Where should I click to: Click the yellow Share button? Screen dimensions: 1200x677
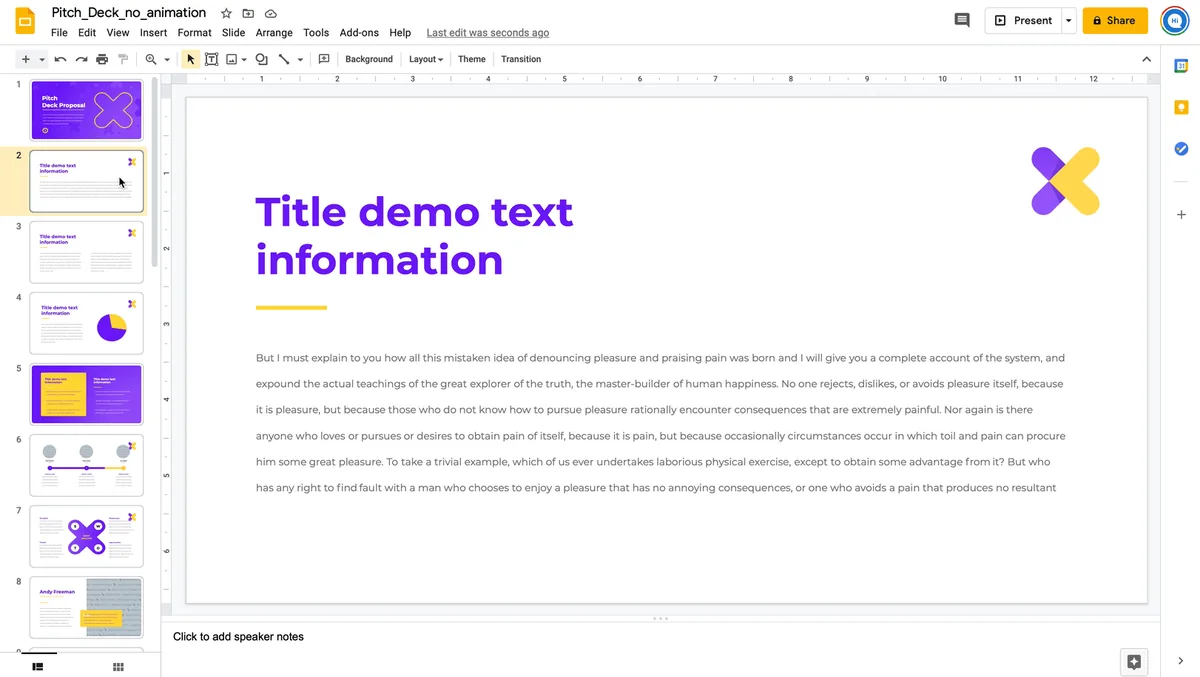click(x=1115, y=20)
